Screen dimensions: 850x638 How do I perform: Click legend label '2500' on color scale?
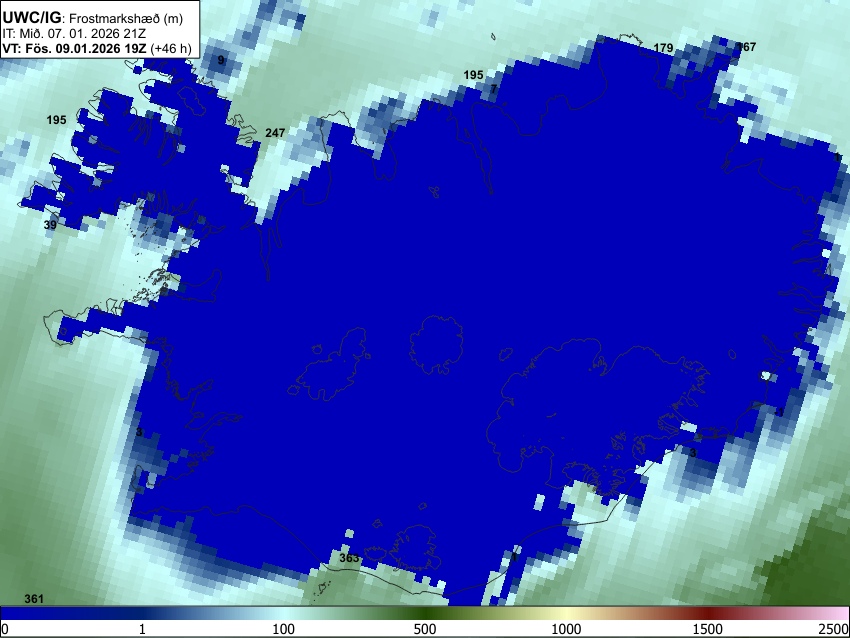click(834, 629)
